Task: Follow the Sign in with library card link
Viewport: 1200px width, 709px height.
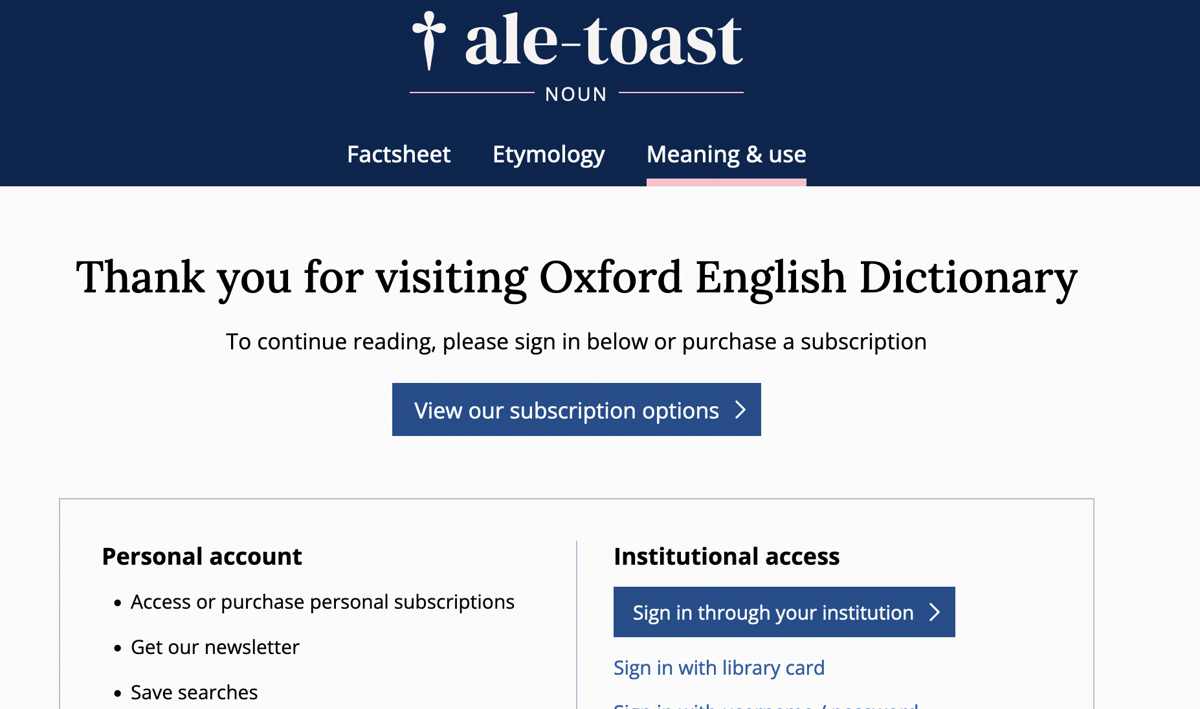Action: click(x=719, y=667)
